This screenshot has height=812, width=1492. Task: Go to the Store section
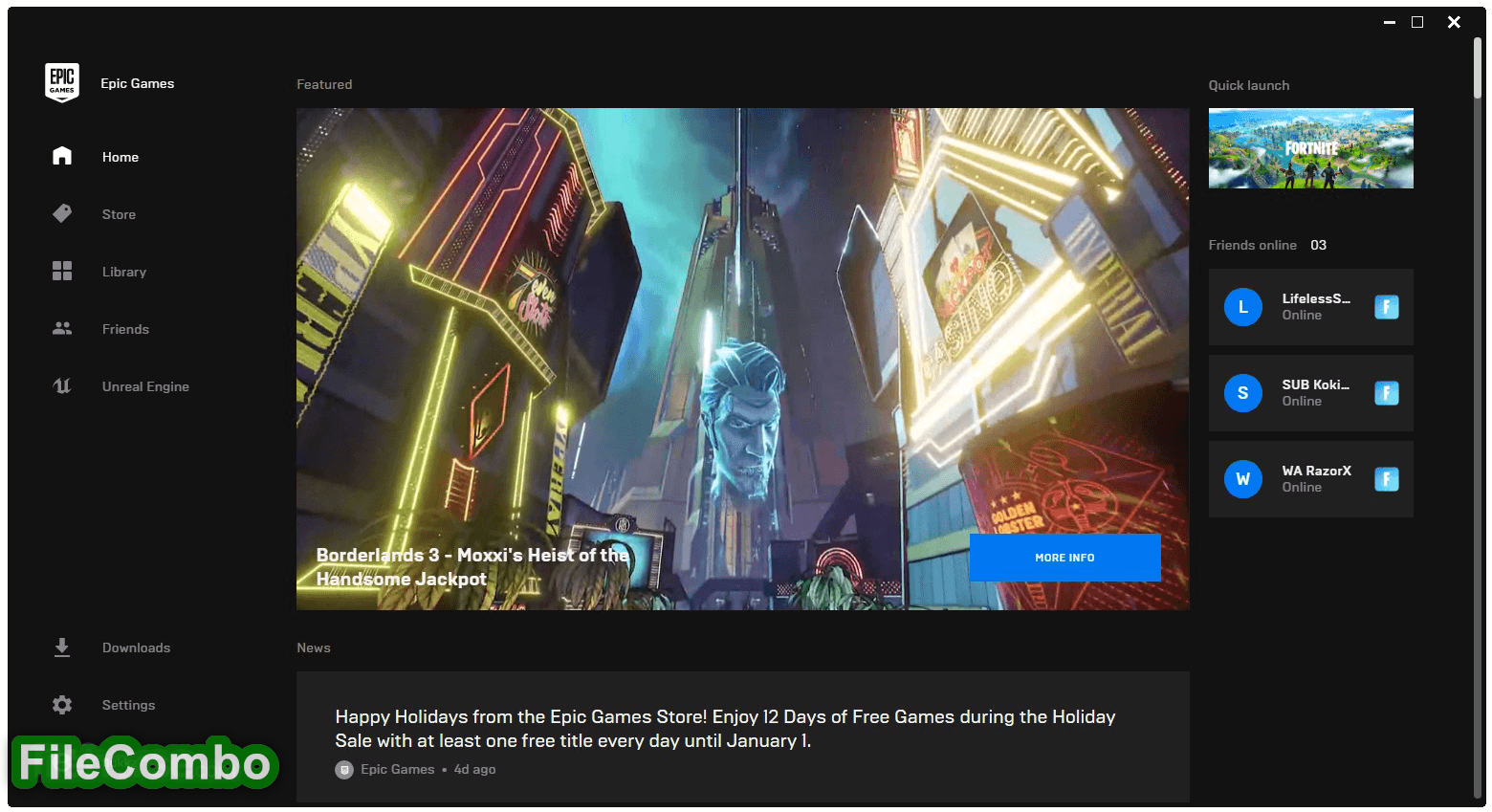point(119,214)
